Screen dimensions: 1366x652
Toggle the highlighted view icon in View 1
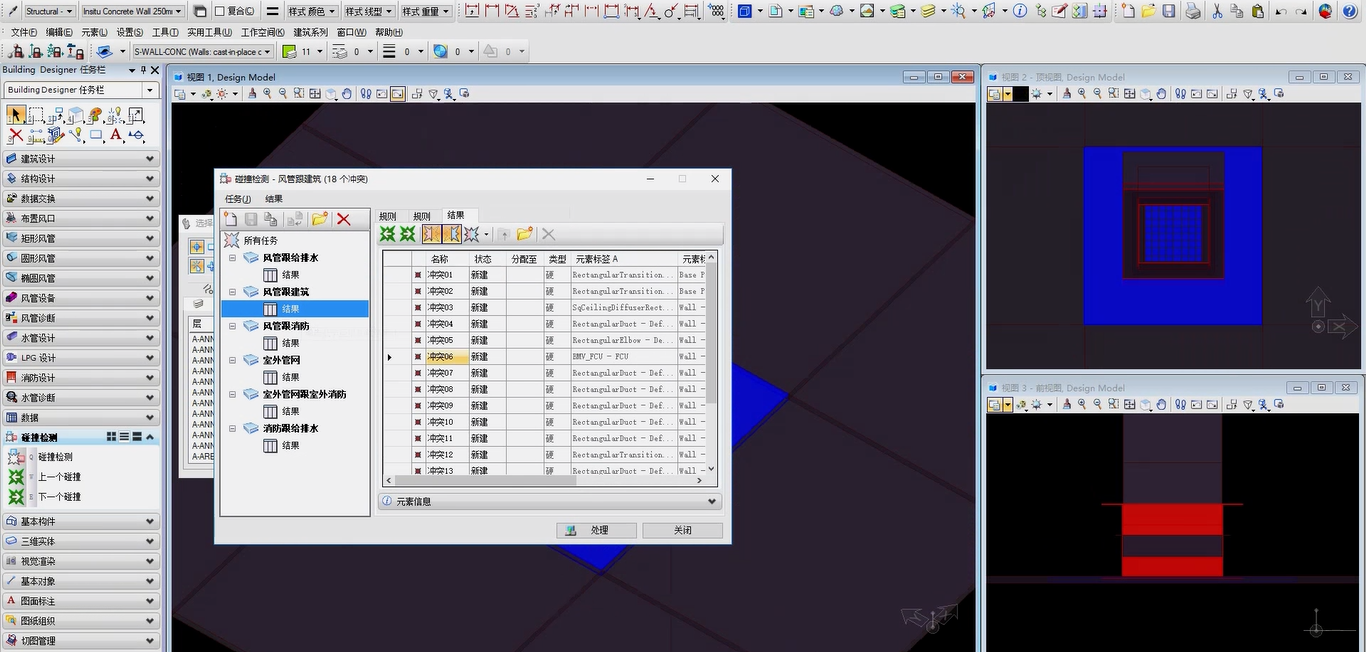click(x=398, y=94)
